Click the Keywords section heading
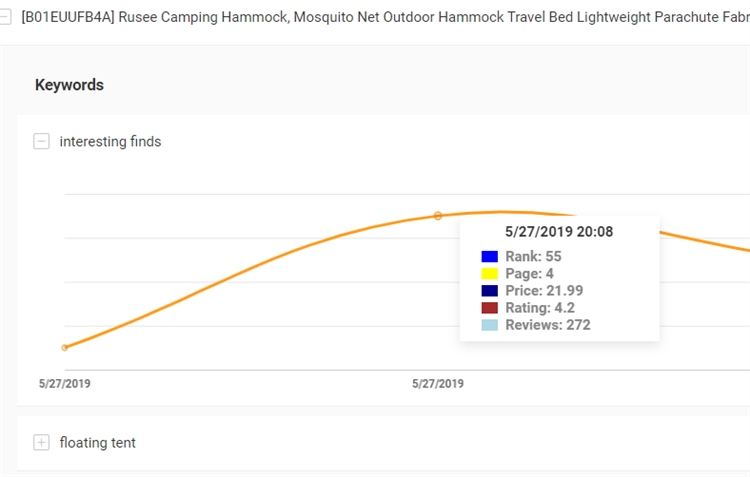 point(69,85)
